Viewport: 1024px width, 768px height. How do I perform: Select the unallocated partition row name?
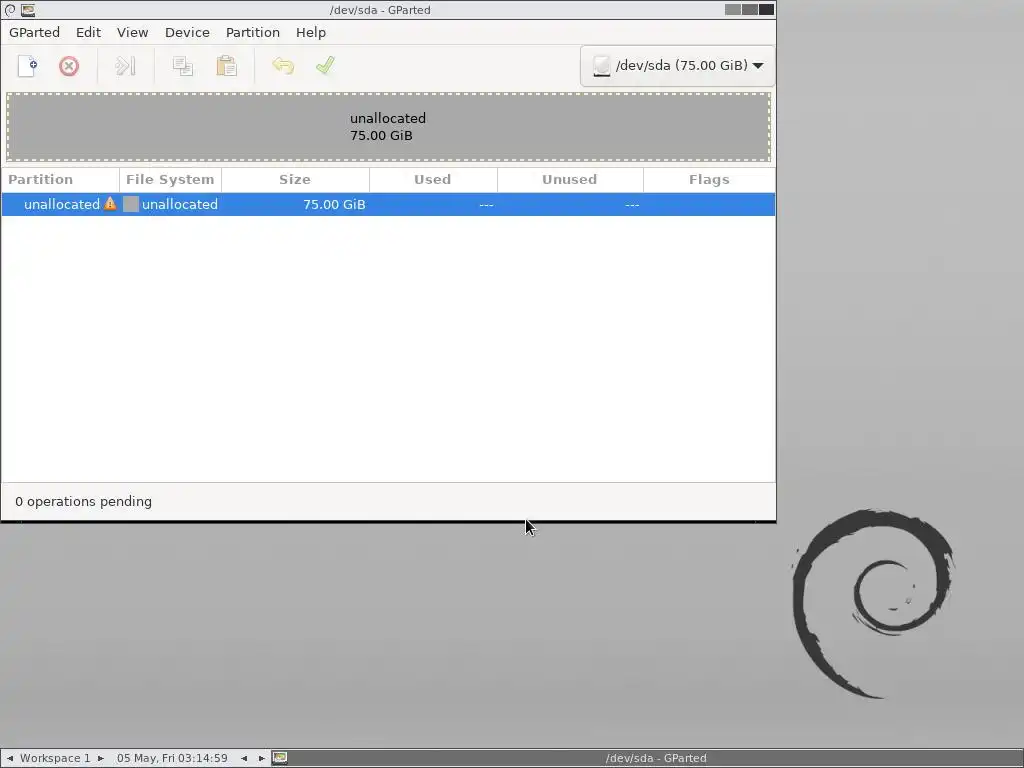tap(62, 204)
